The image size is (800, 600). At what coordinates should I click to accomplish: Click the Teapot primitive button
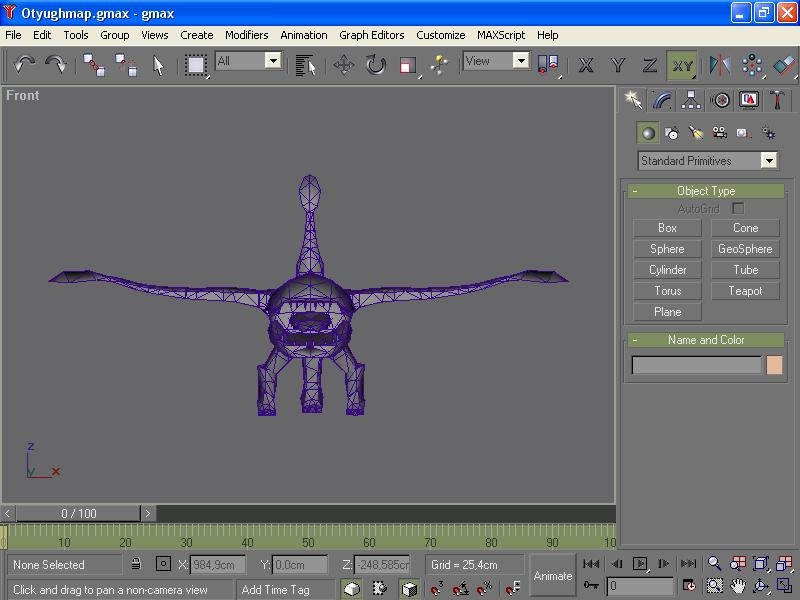[745, 291]
